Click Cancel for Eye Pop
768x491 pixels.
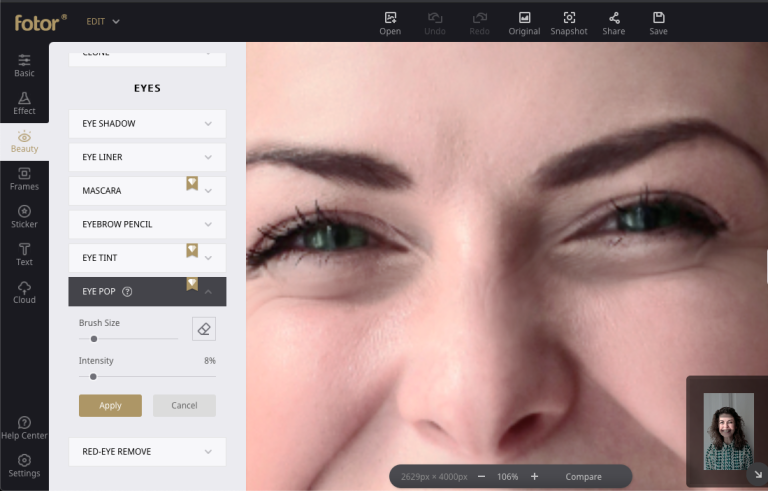coord(184,406)
